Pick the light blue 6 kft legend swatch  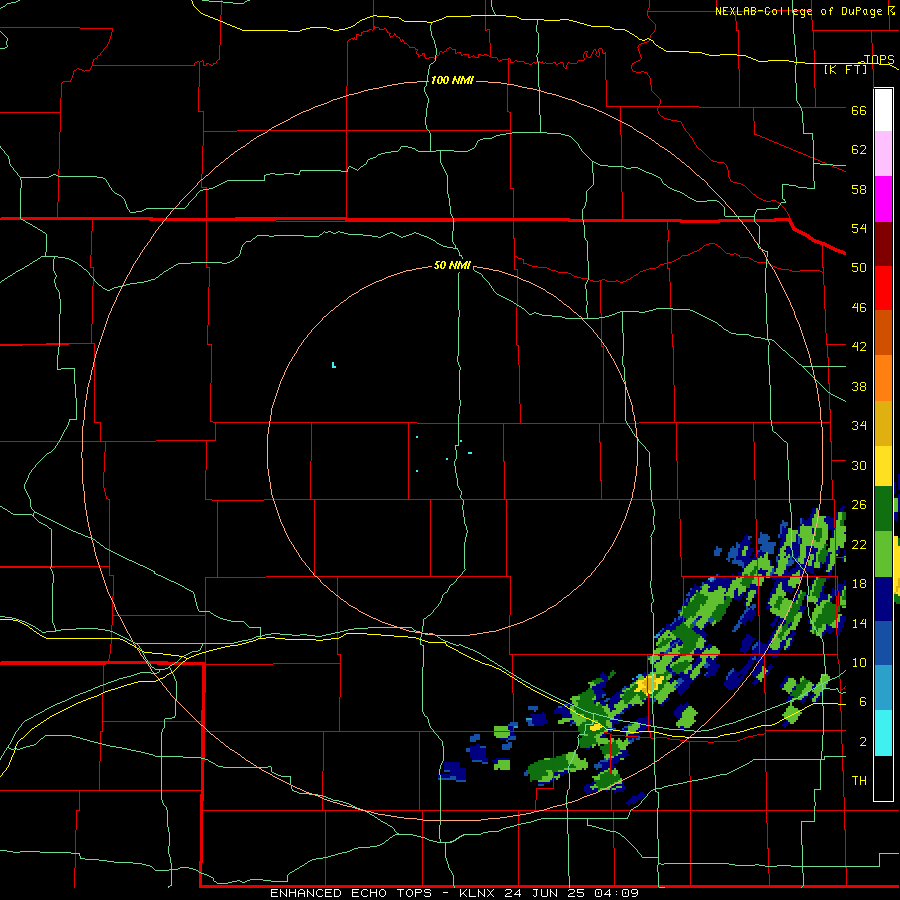(x=883, y=688)
